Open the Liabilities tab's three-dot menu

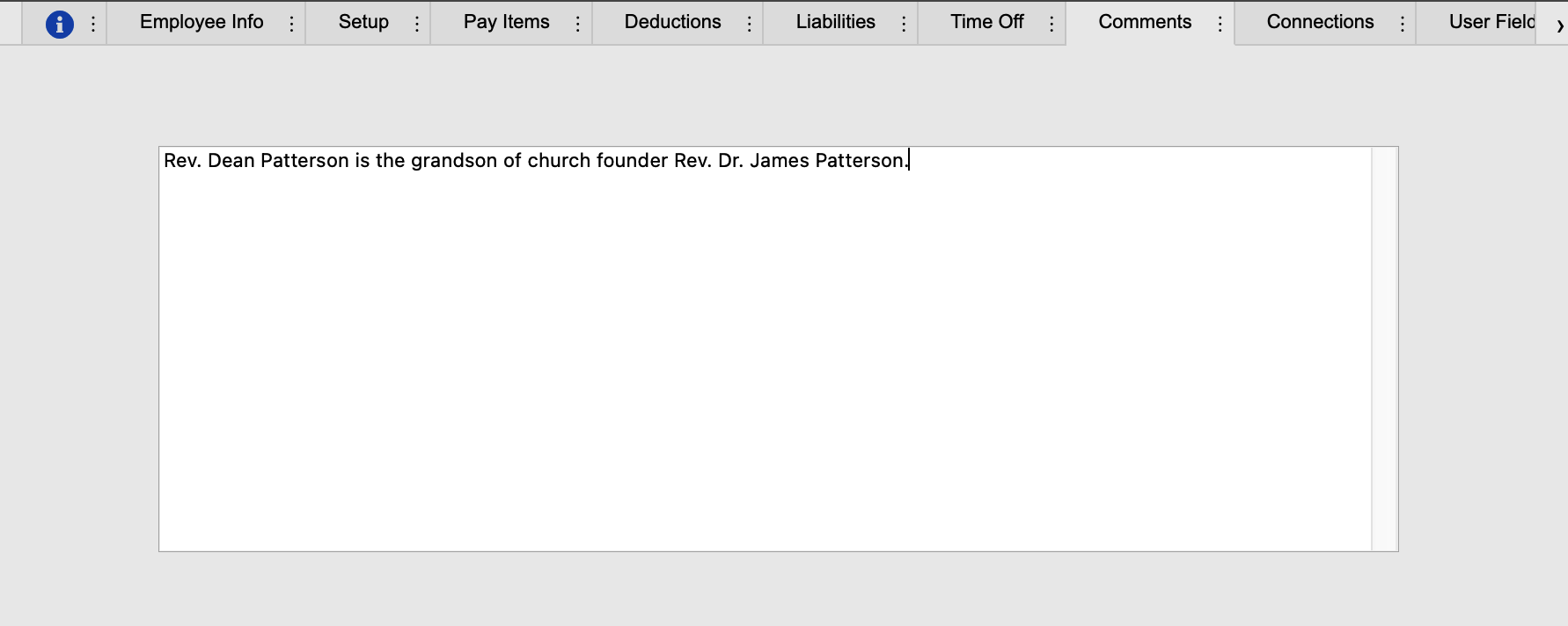pyautogui.click(x=904, y=24)
